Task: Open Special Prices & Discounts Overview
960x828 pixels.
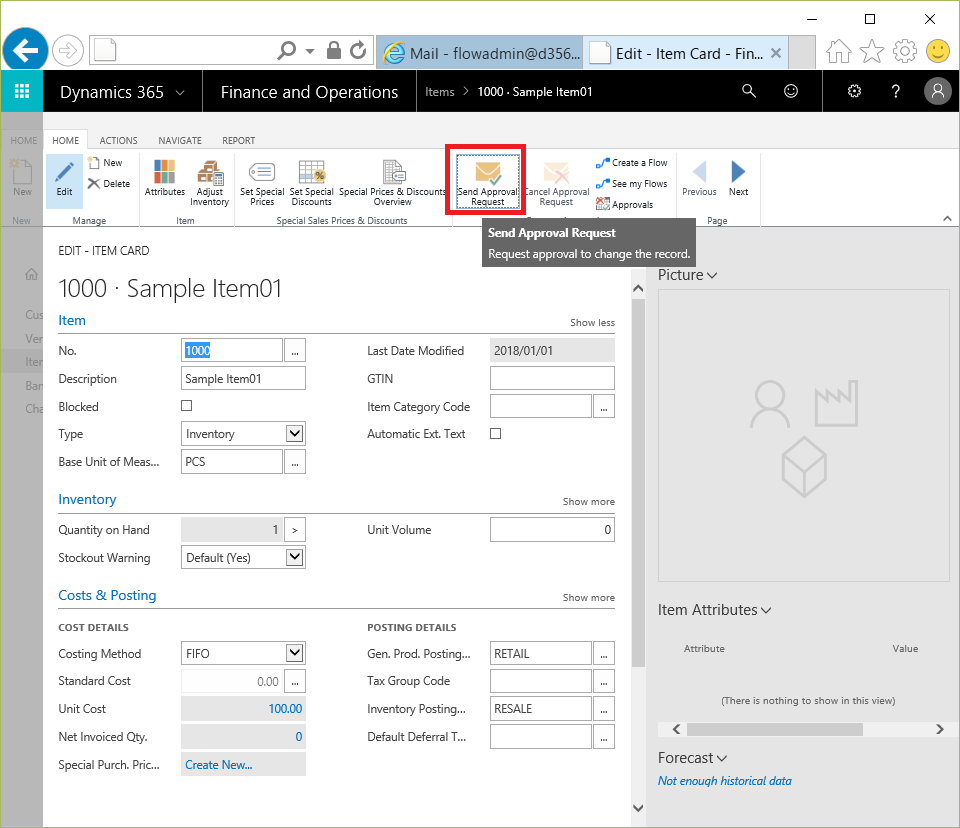Action: tap(392, 183)
